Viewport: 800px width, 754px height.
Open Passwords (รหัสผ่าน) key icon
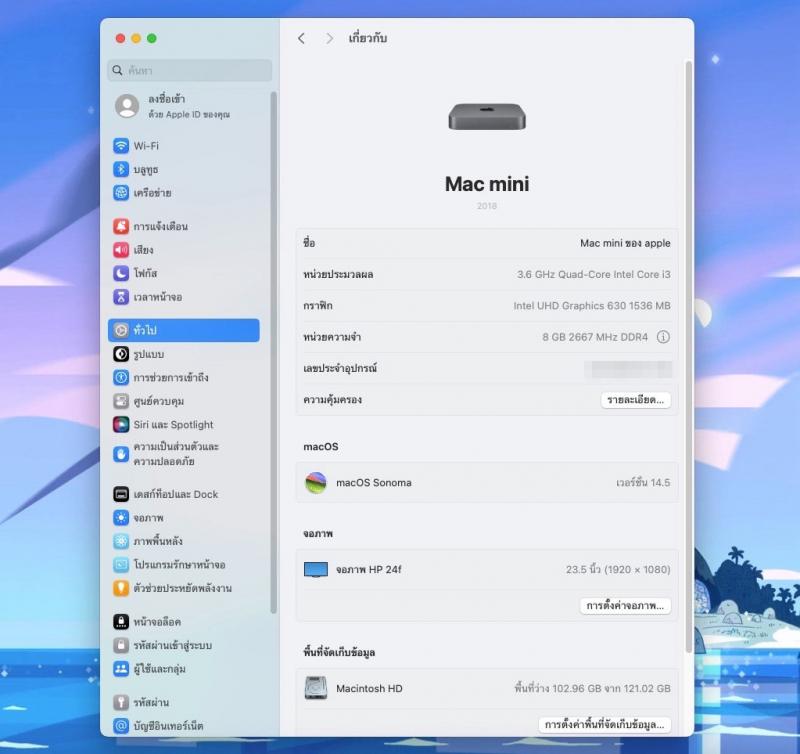pyautogui.click(x=121, y=702)
